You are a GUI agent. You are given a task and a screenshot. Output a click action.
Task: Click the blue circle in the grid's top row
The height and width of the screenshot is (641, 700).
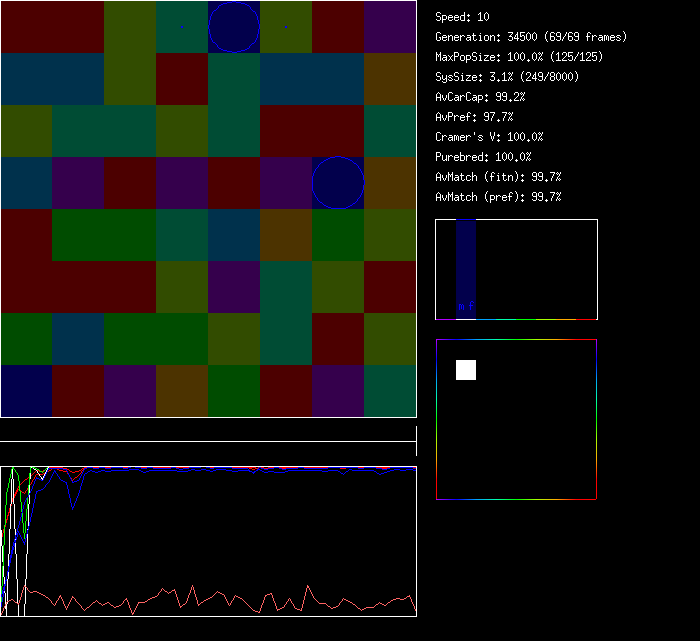click(x=234, y=26)
